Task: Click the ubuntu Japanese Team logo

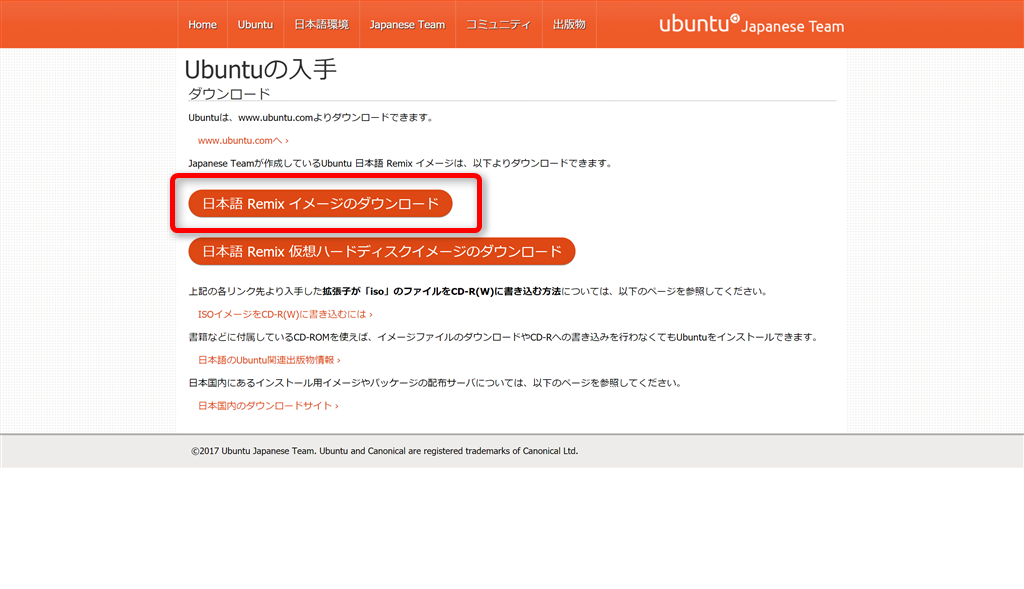Action: click(x=751, y=25)
